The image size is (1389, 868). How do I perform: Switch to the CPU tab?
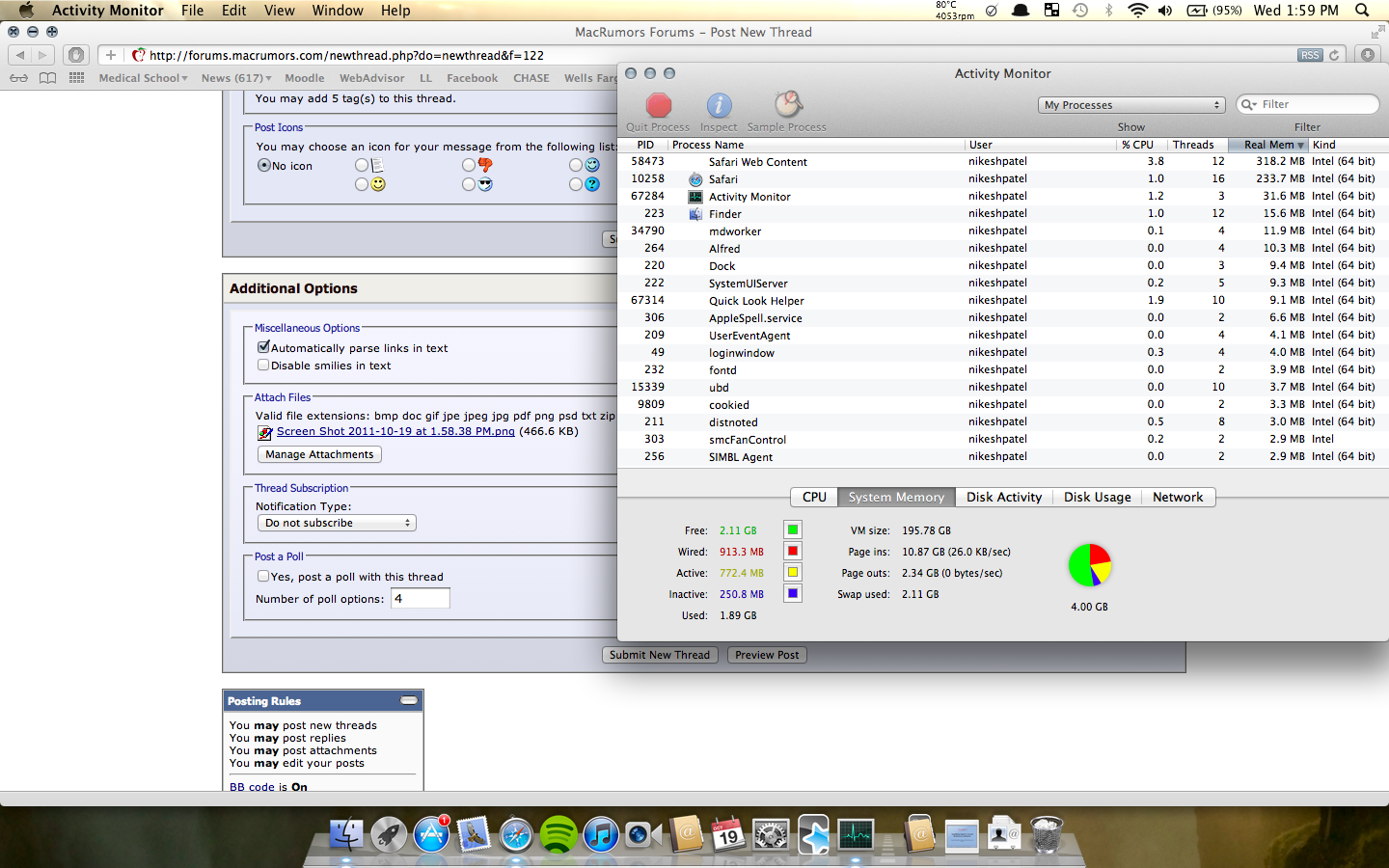click(814, 497)
